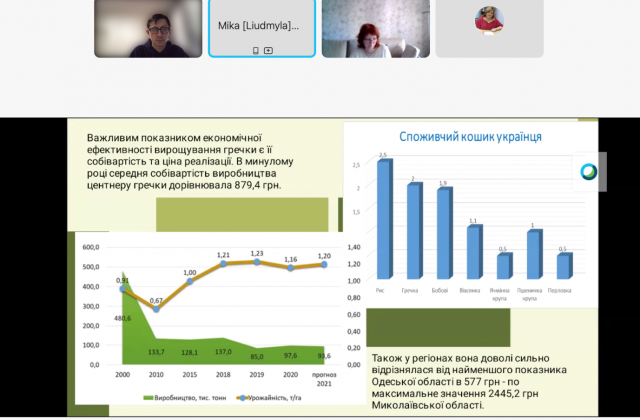
Task: Click the yield data point labeled 0,91 for 2000
Action: (x=122, y=289)
